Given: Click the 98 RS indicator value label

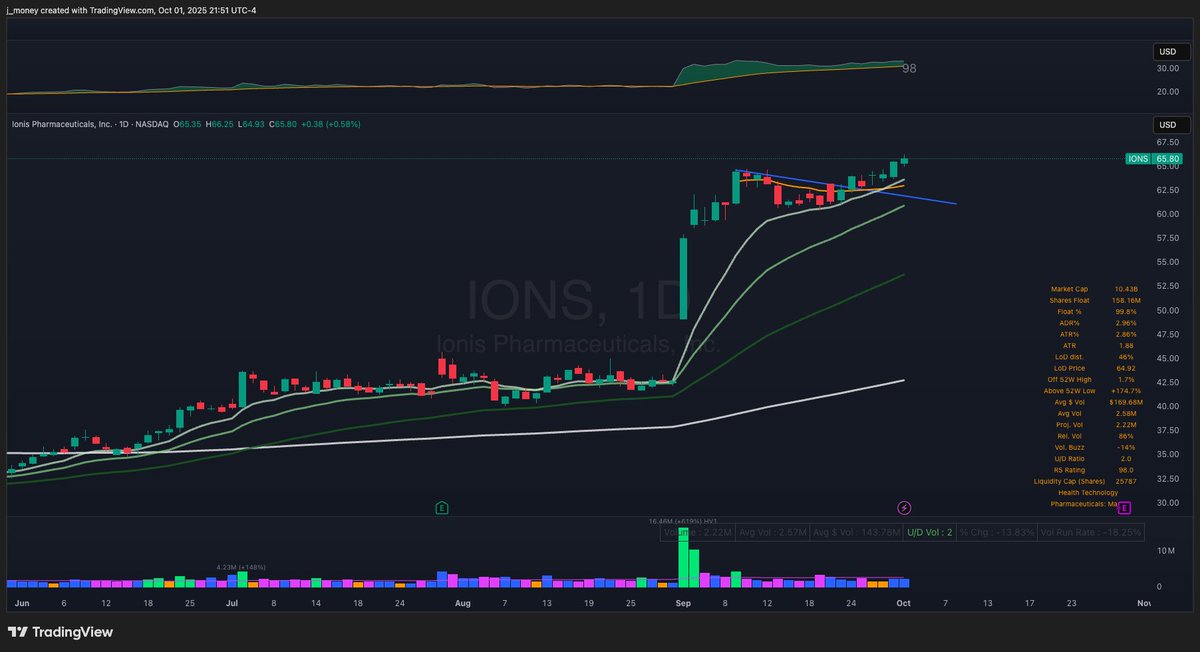Looking at the screenshot, I should (909, 69).
